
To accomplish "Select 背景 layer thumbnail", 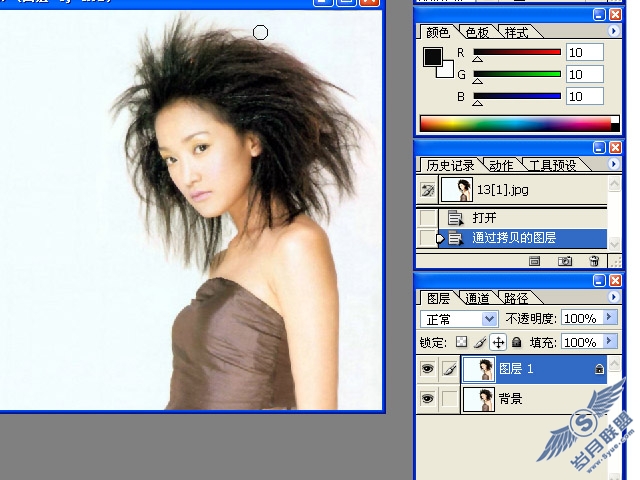I will coord(479,399).
